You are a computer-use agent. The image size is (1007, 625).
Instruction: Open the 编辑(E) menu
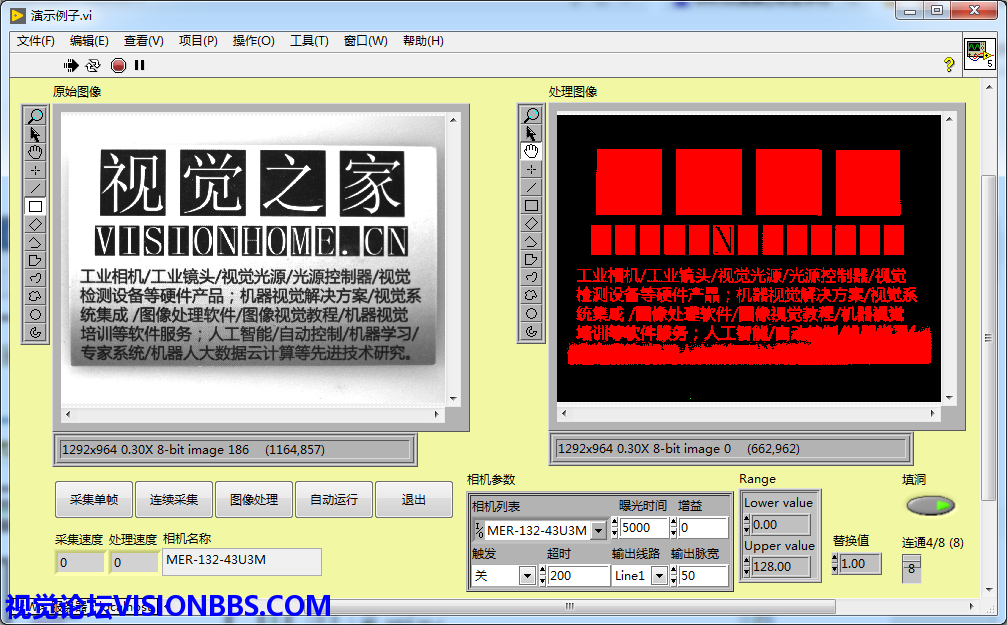[x=89, y=41]
